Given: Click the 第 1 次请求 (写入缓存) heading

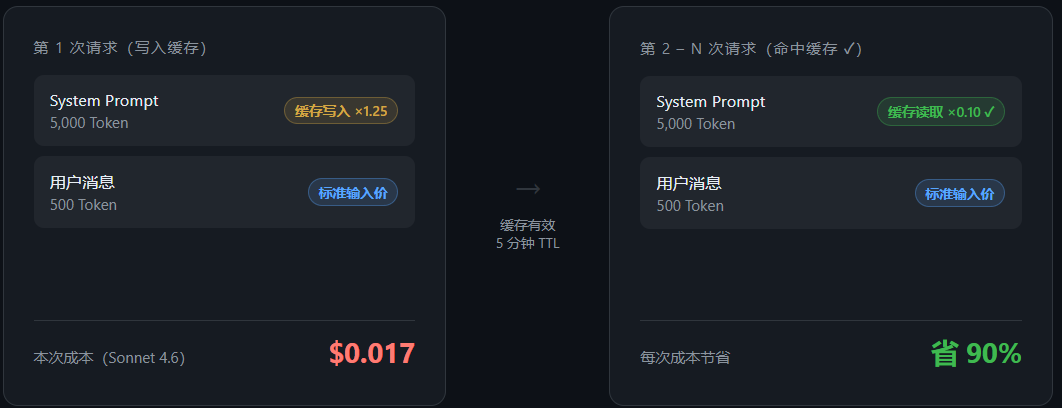Looking at the screenshot, I should [x=120, y=48].
